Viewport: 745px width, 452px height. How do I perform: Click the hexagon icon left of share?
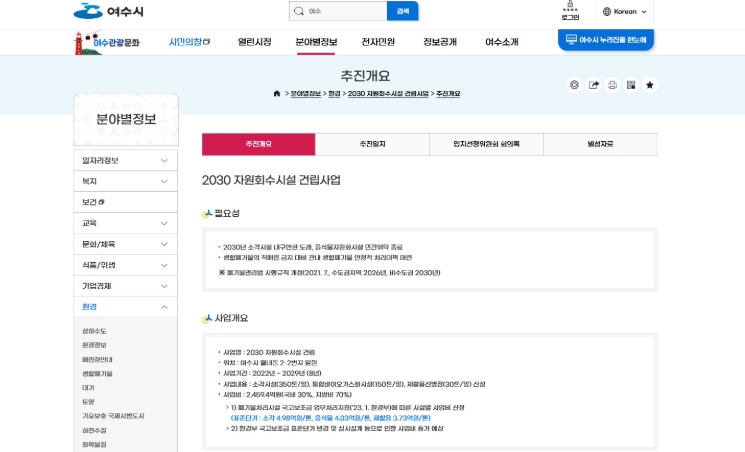[574, 85]
